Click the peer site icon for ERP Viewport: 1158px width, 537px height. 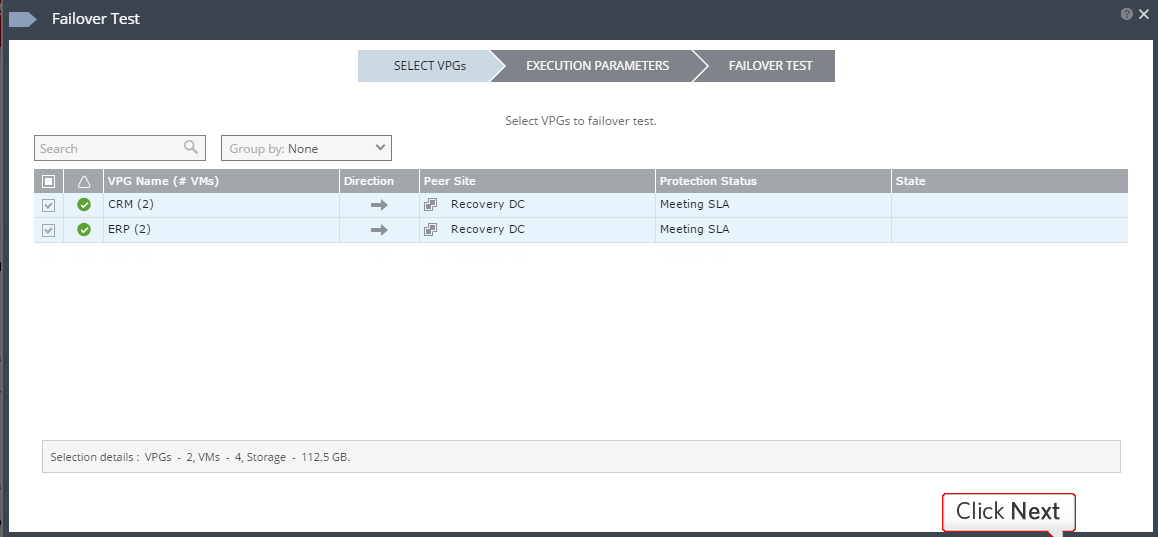click(x=431, y=230)
